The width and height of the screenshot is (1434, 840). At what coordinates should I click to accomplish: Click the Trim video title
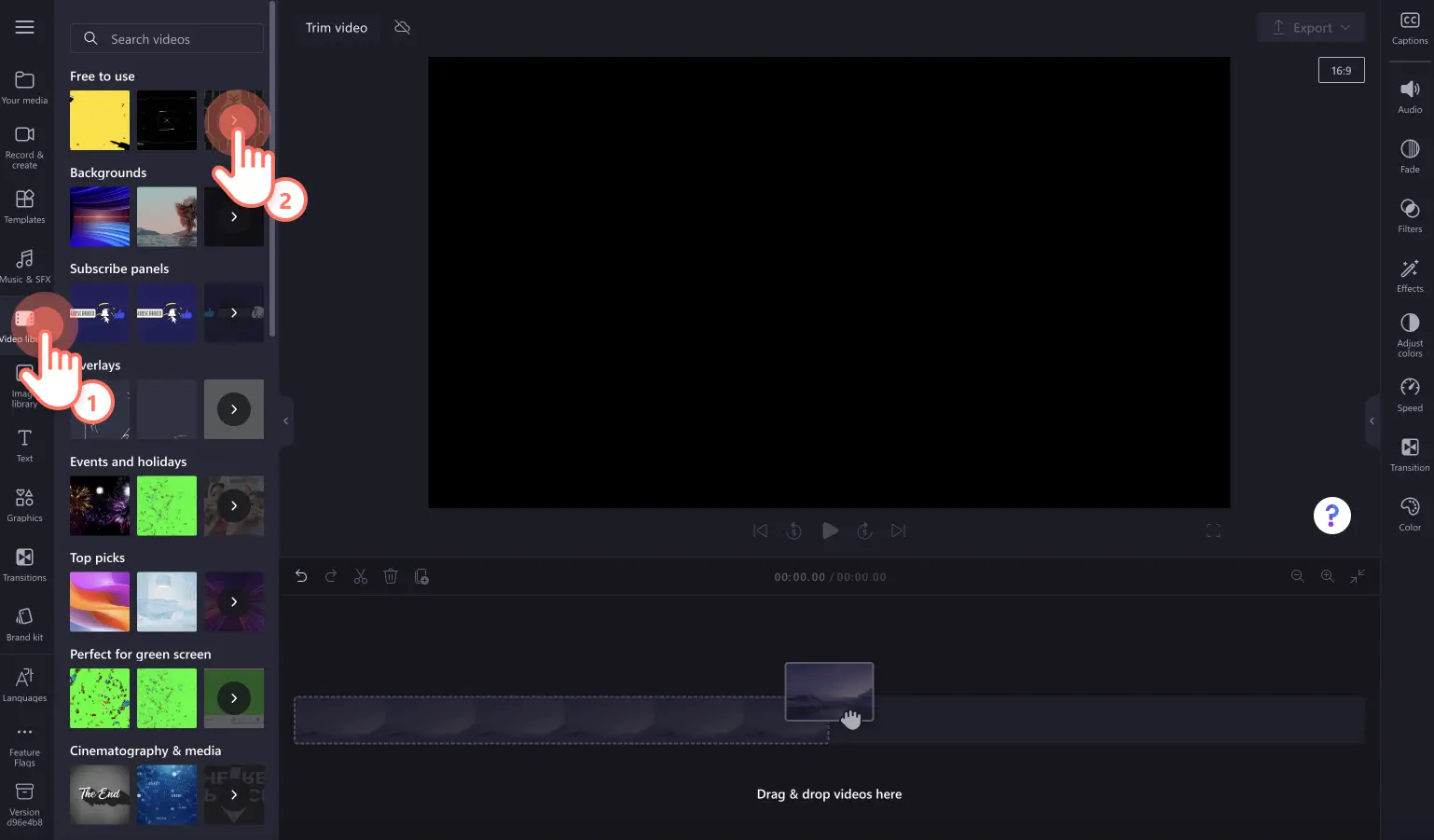(337, 28)
